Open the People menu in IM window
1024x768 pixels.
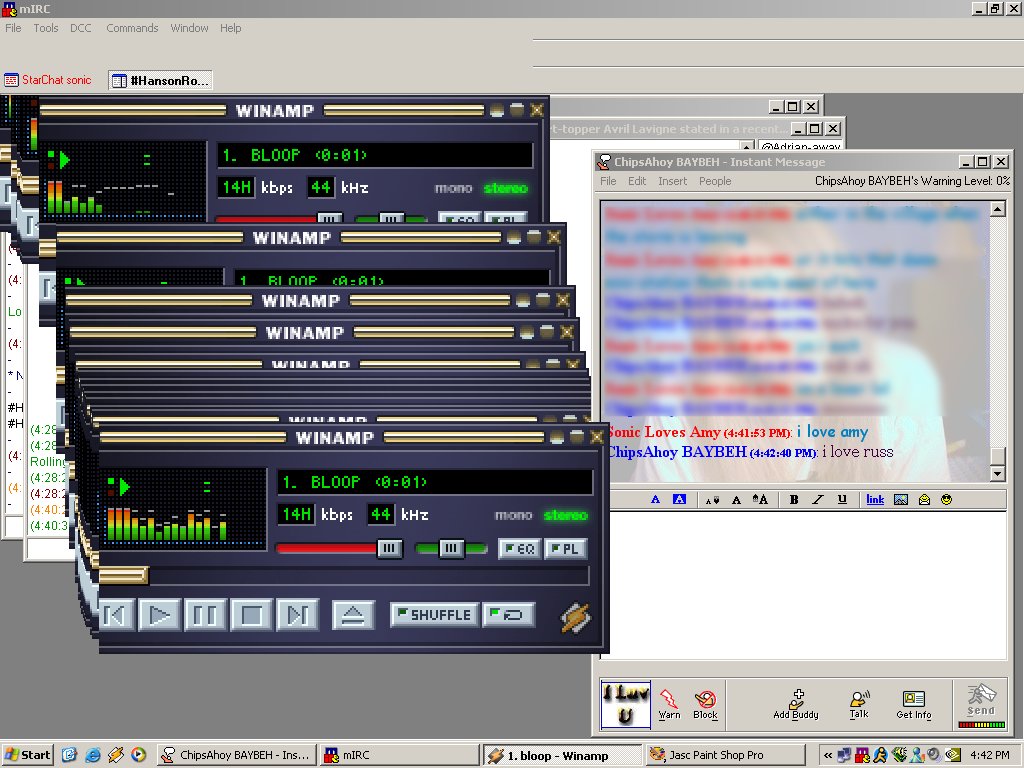coord(715,181)
